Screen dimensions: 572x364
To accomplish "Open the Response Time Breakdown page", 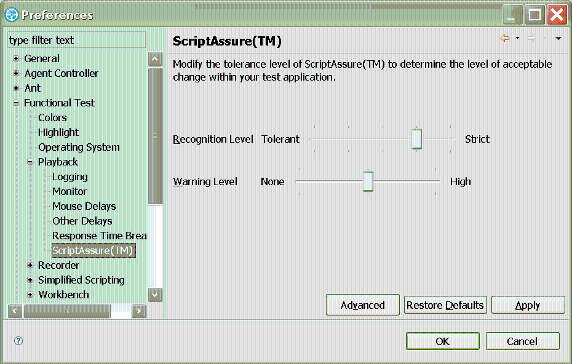I will pyautogui.click(x=99, y=236).
